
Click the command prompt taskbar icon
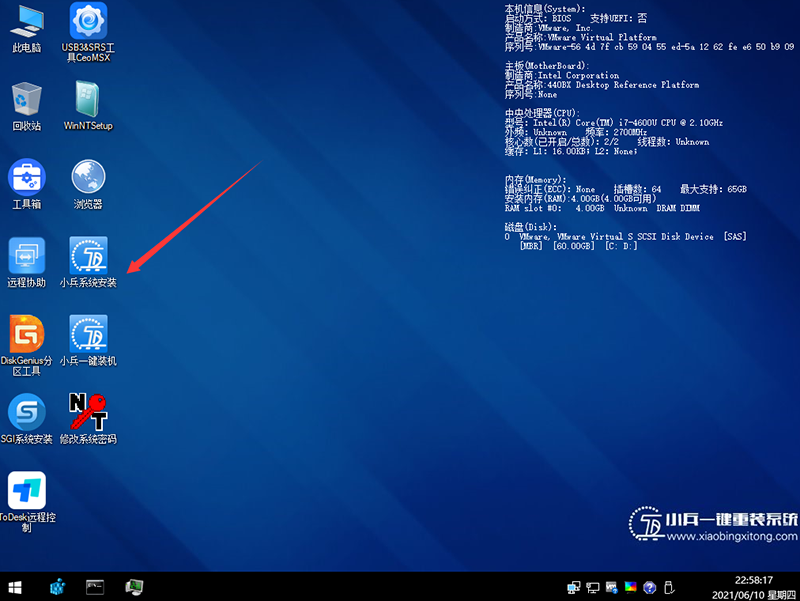(96, 586)
